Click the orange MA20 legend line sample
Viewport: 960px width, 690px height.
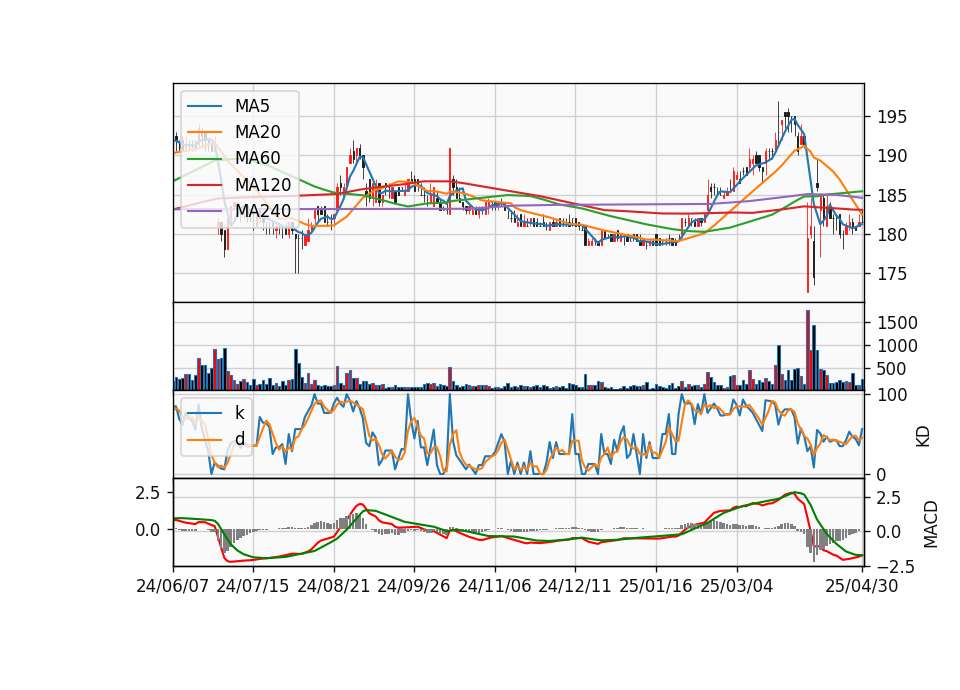point(204,132)
